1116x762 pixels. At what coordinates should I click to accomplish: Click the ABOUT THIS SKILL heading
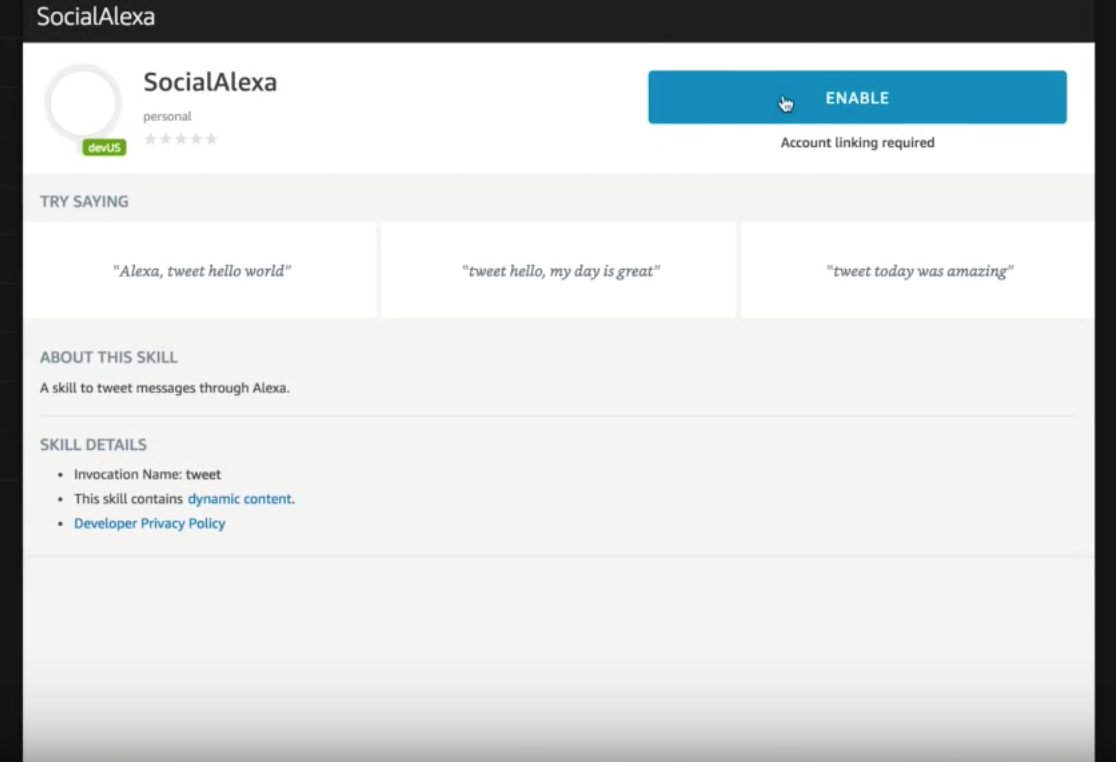click(x=109, y=357)
